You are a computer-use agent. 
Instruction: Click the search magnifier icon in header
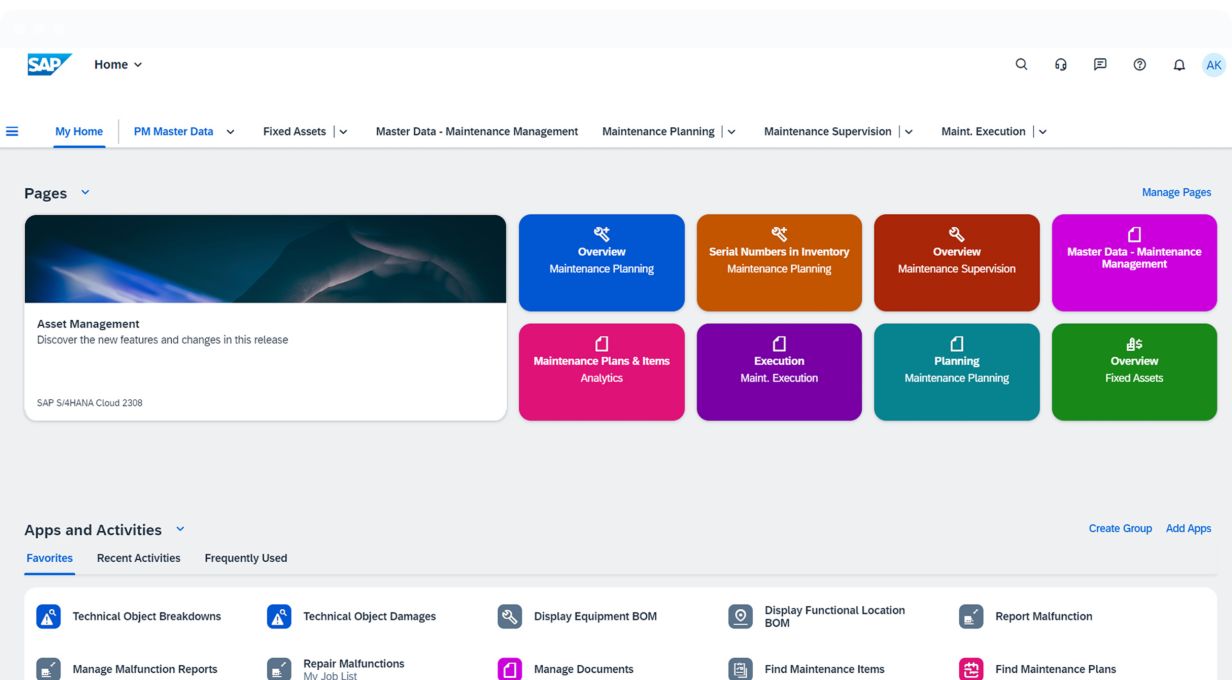pos(1021,64)
